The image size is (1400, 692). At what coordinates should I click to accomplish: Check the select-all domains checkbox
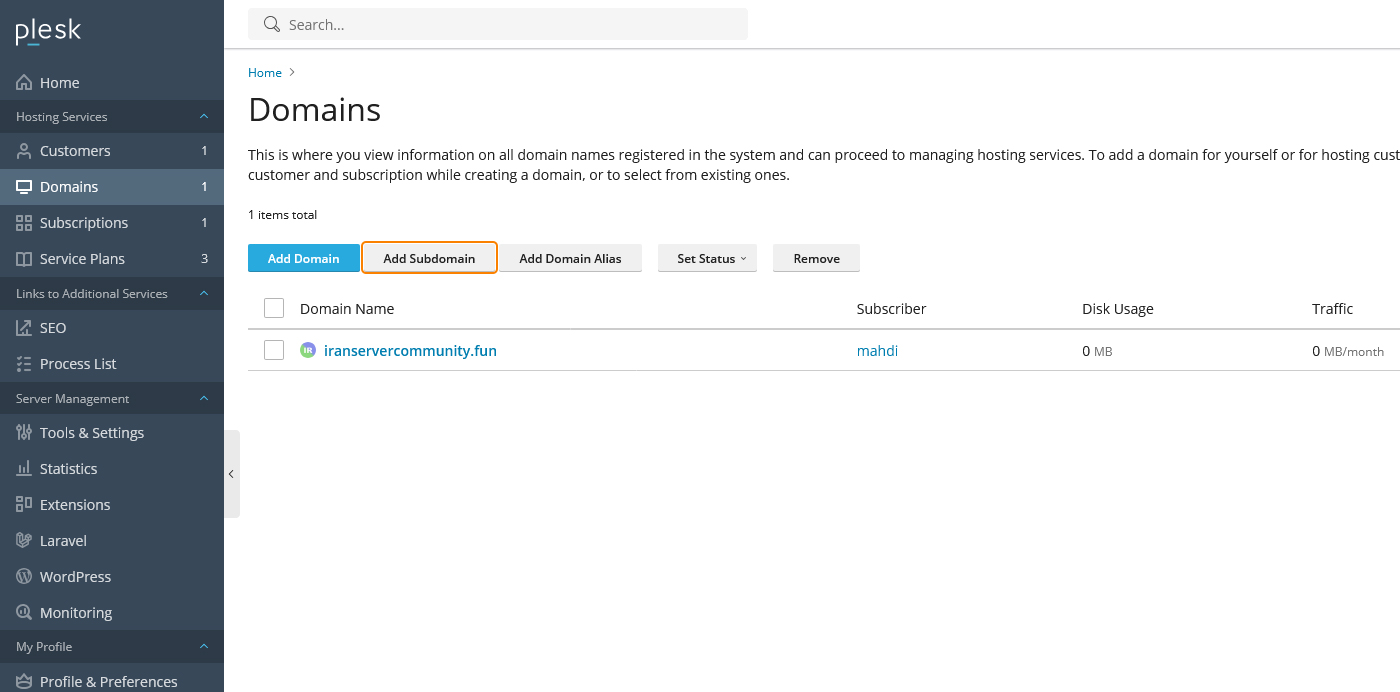(274, 308)
